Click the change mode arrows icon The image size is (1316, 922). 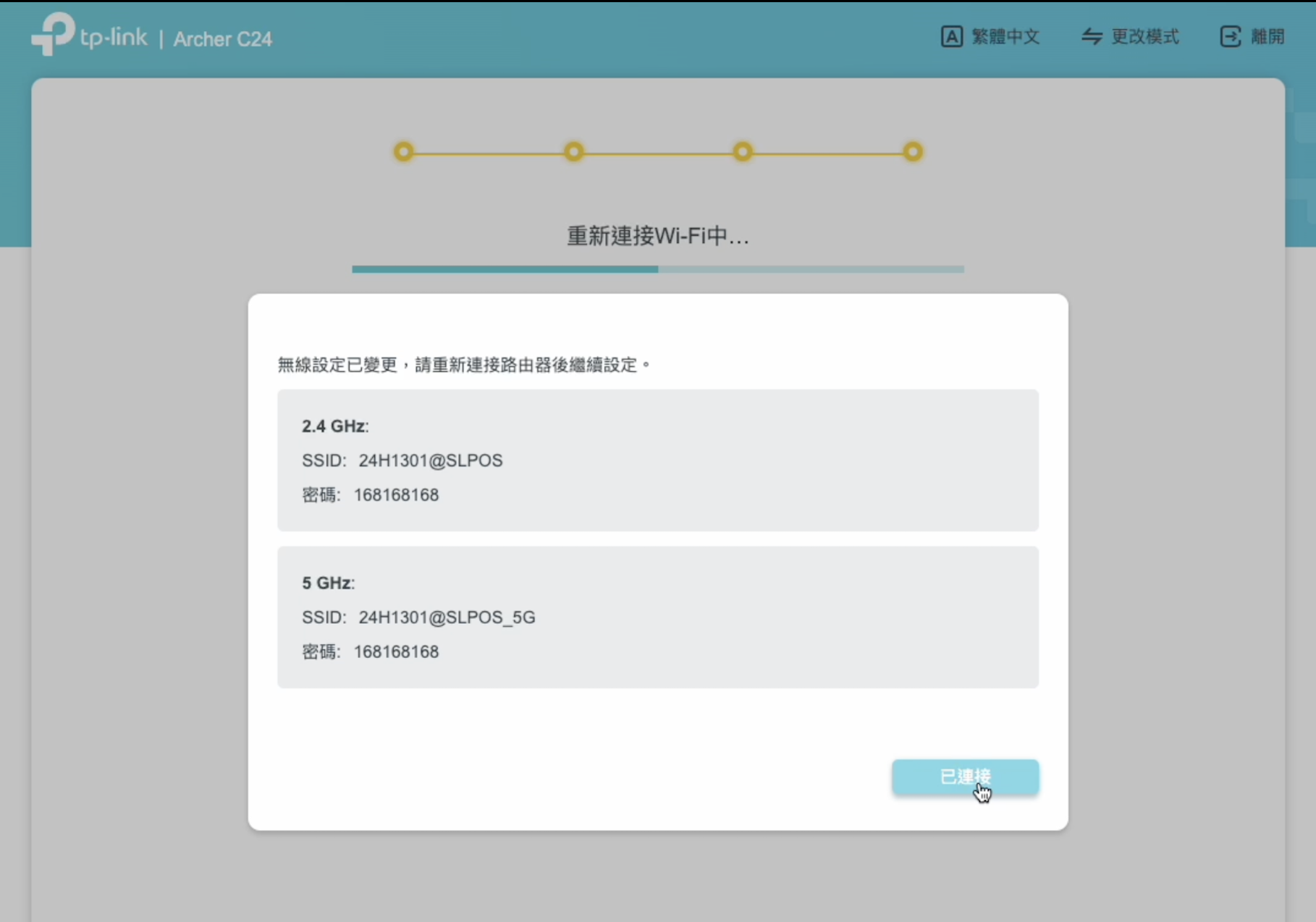1092,36
